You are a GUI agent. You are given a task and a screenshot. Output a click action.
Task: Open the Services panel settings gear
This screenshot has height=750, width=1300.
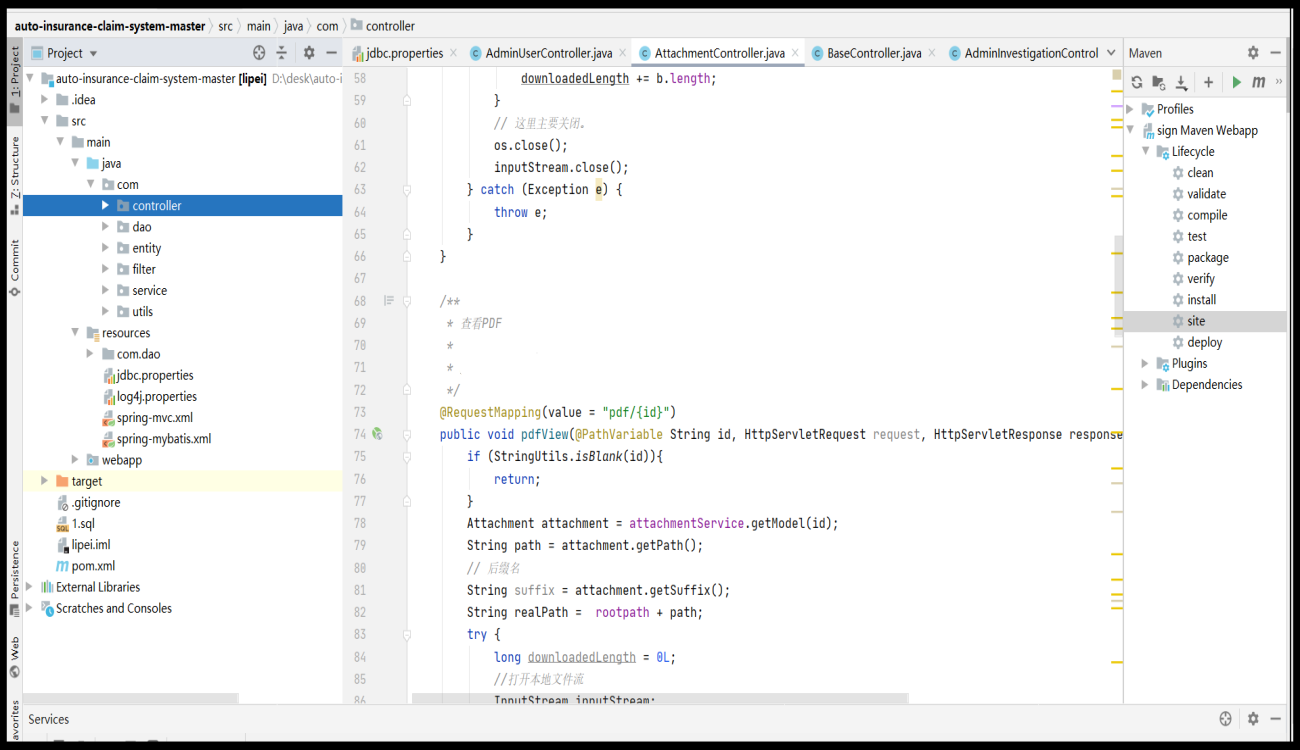click(x=1253, y=719)
